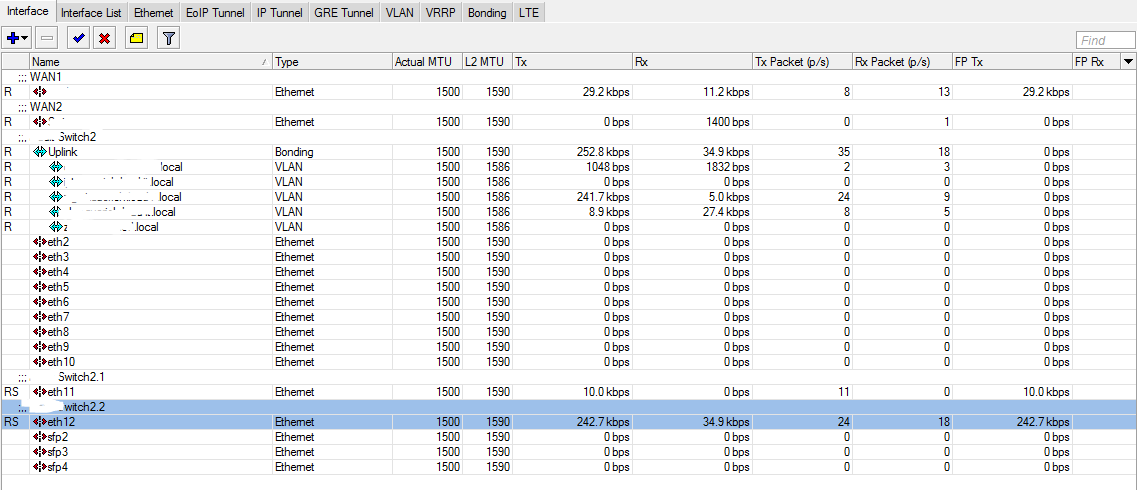Image resolution: width=1137 pixels, height=490 pixels.
Task: Open the LTE tab
Action: click(x=529, y=12)
